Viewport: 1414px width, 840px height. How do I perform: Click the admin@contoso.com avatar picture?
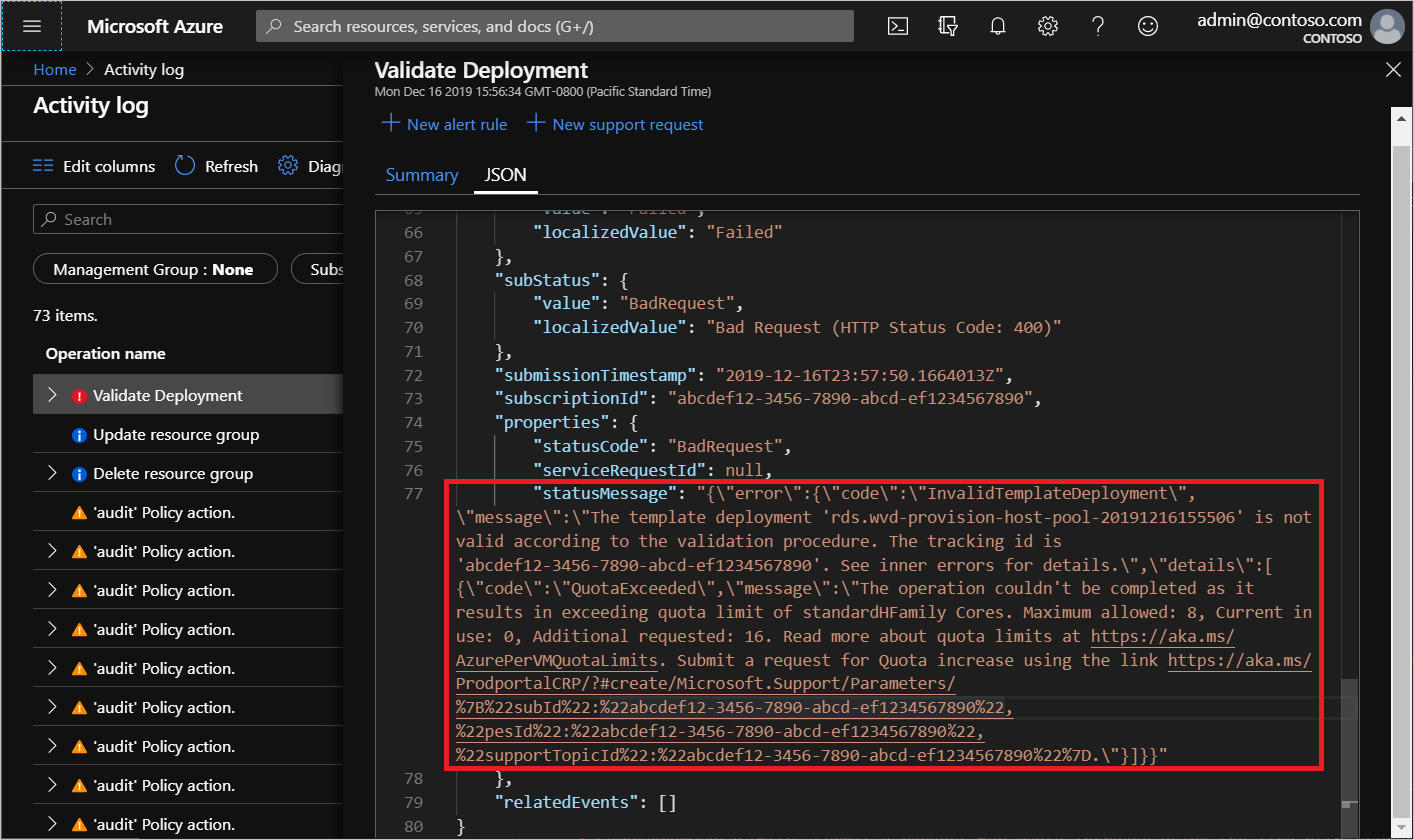tap(1387, 27)
